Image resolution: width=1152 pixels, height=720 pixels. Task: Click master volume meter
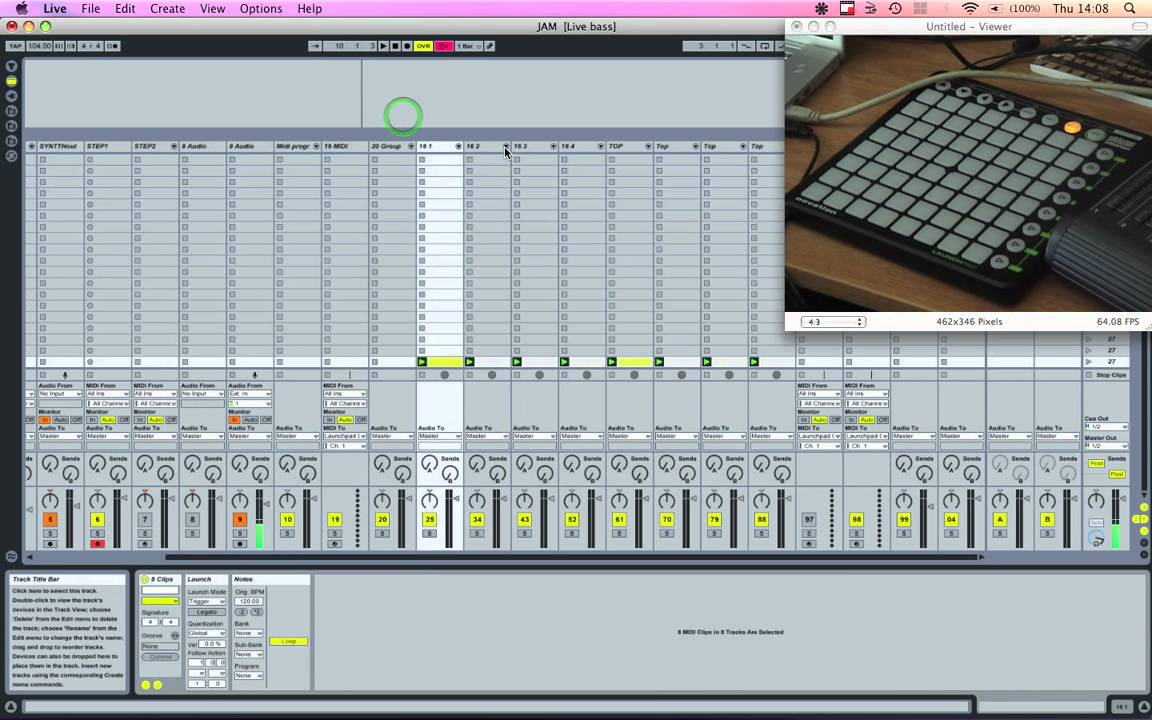point(1117,519)
